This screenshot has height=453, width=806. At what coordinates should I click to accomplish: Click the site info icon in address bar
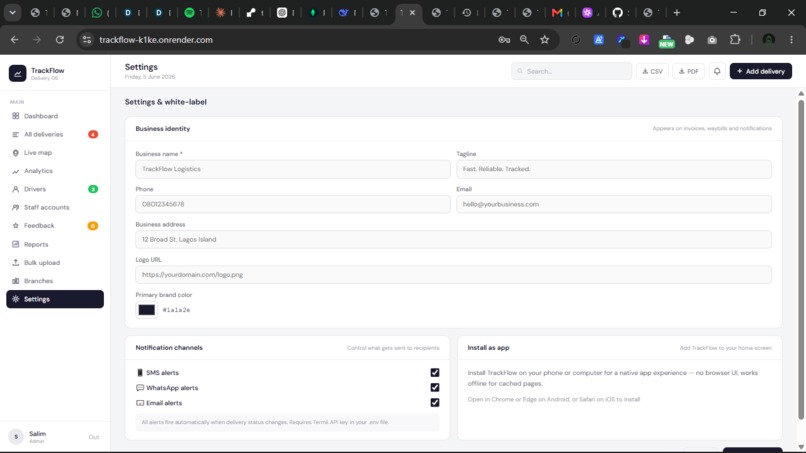point(87,40)
